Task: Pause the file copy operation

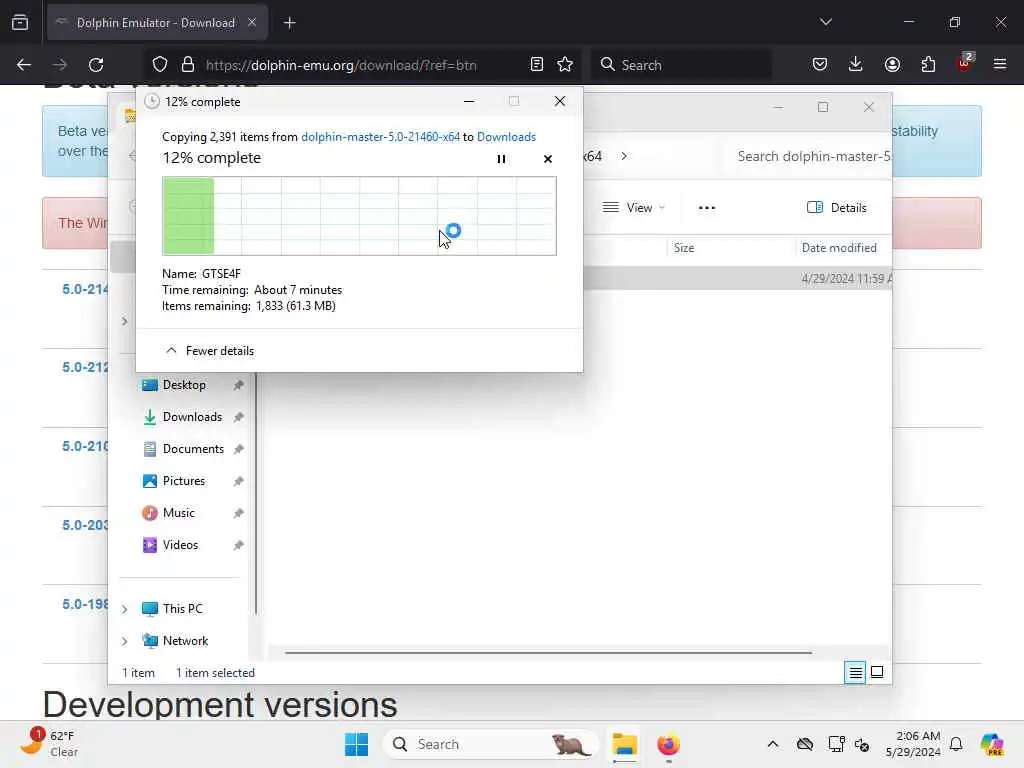Action: tap(501, 159)
